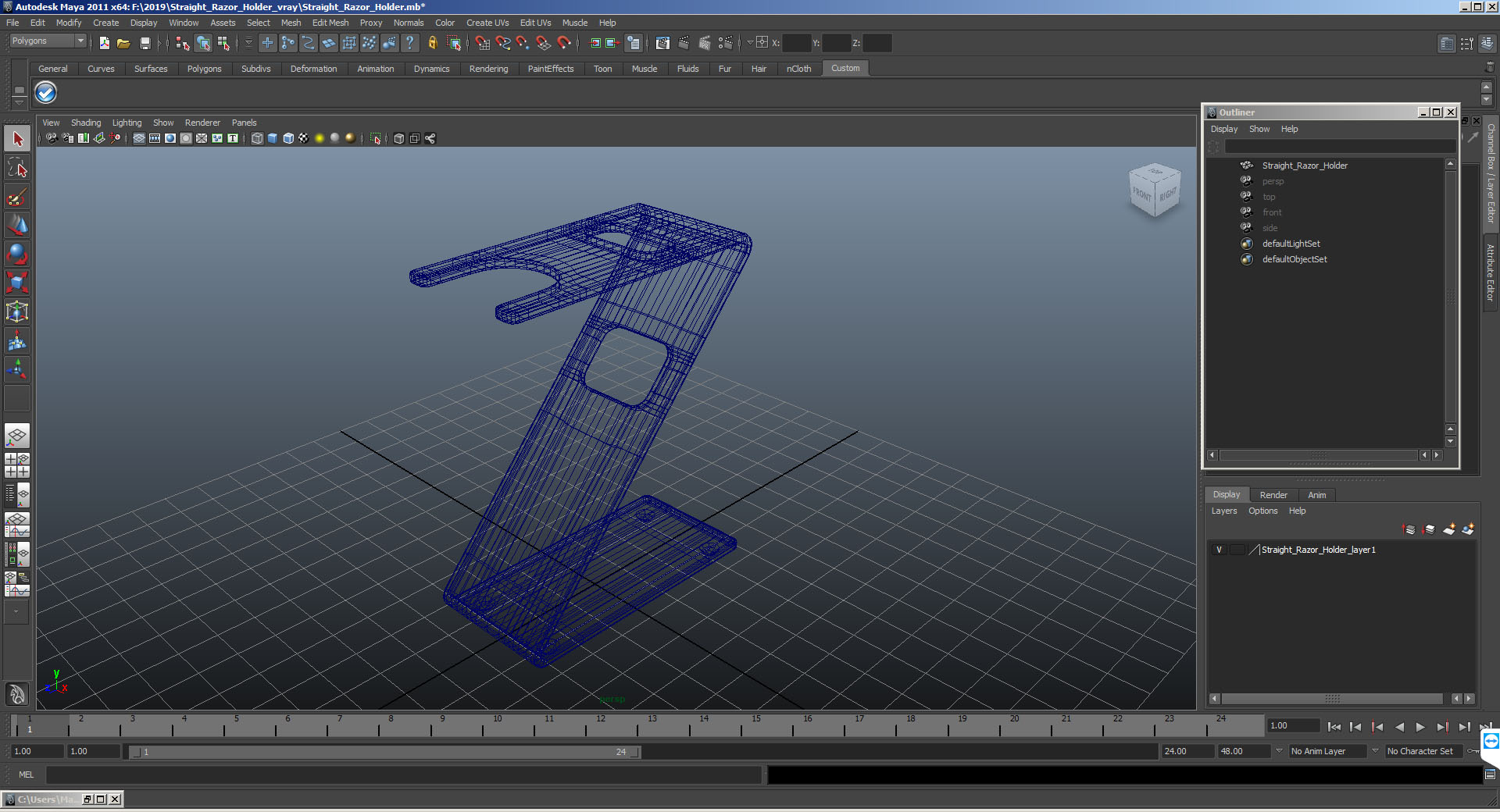Play animation backwards
1500x812 pixels.
(x=1399, y=727)
